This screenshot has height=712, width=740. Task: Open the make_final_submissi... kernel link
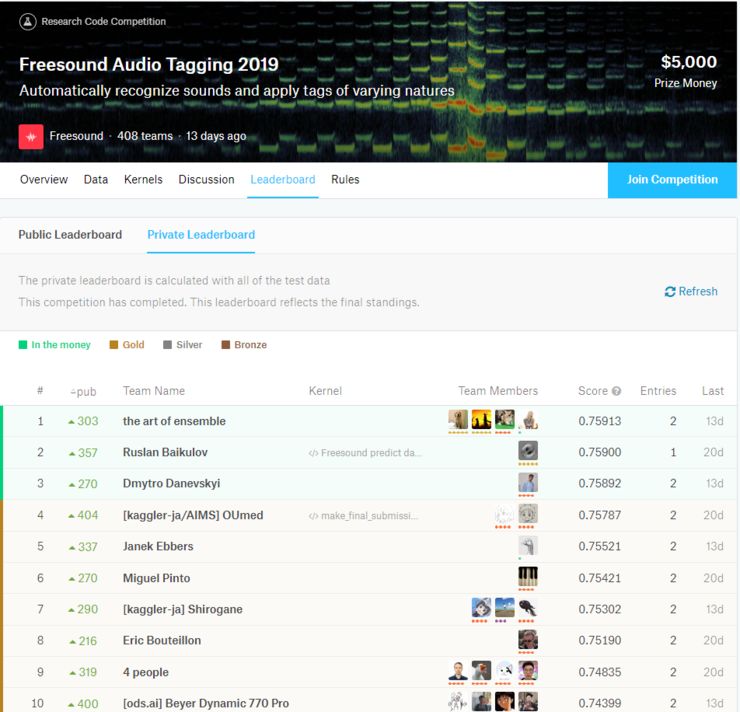tap(363, 516)
